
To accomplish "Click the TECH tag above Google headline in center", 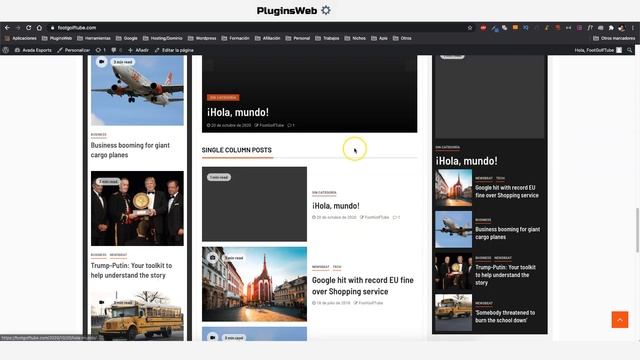I will point(337,267).
